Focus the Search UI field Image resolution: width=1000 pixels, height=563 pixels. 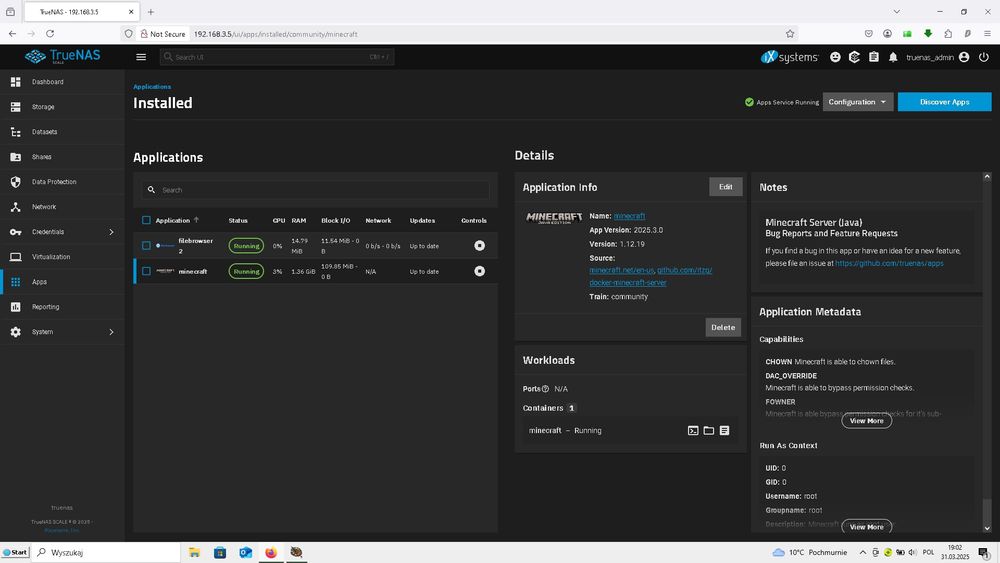[277, 57]
